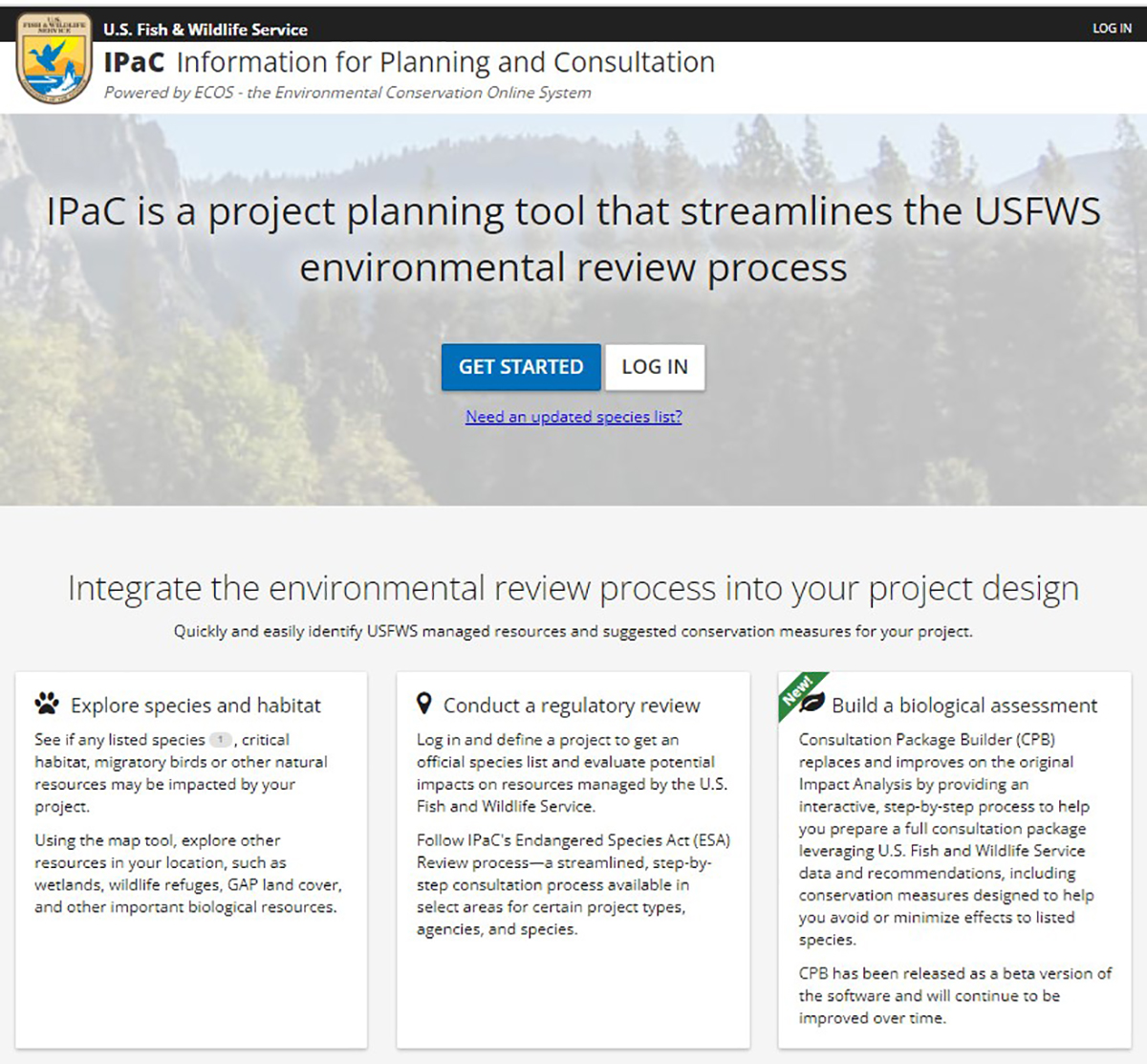Click the paragraph about using the map tool
The height and width of the screenshot is (1064, 1147).
coord(187,873)
